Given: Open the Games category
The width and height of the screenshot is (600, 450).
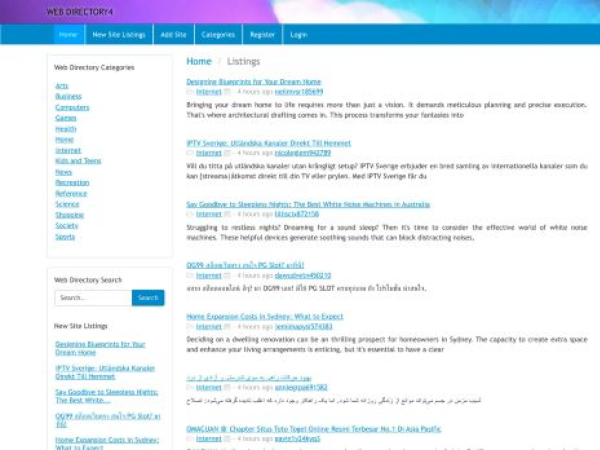Looking at the screenshot, I should pyautogui.click(x=66, y=118).
